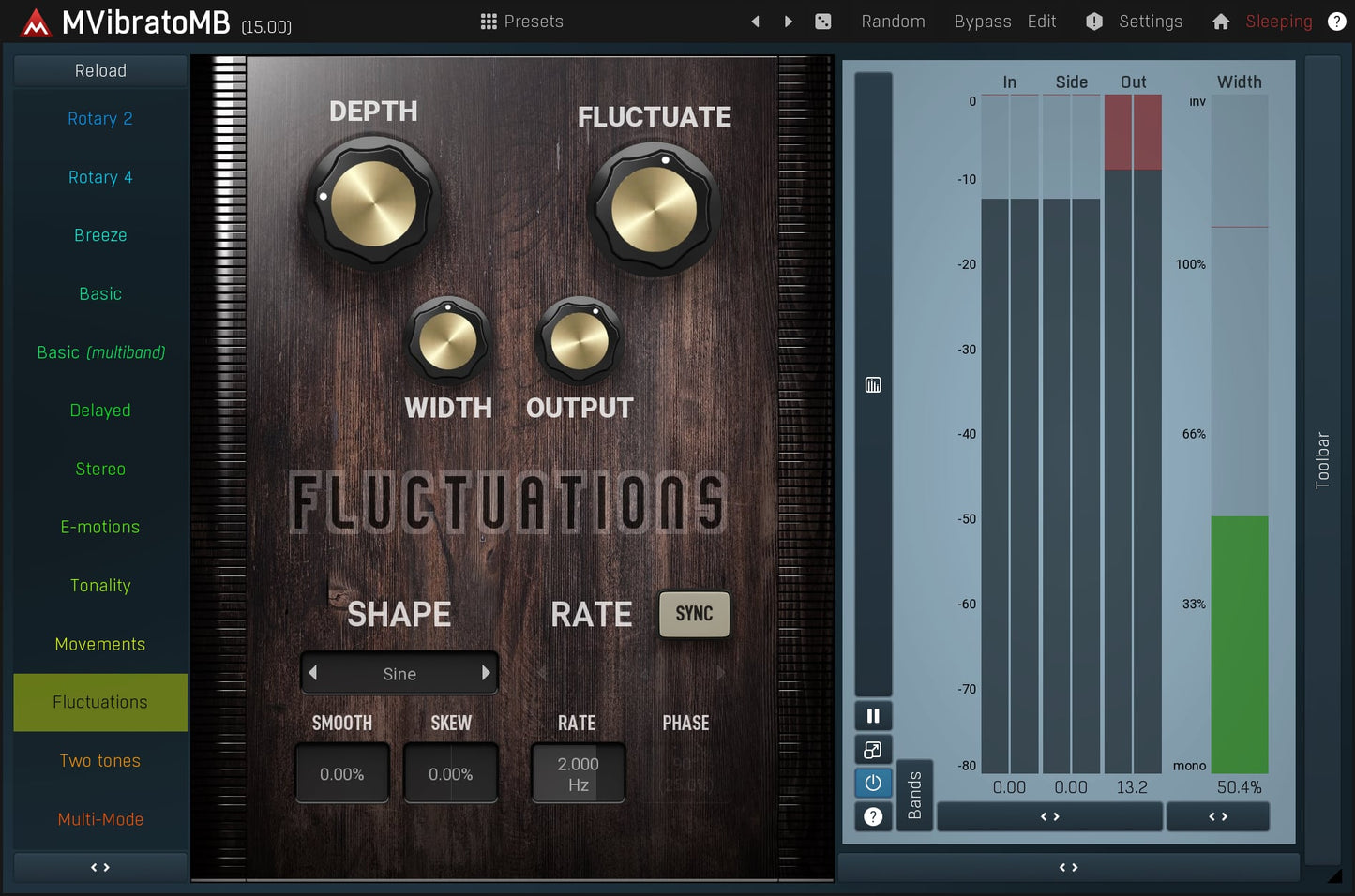1355x896 pixels.
Task: Click the help question mark in top bar
Action: [1336, 22]
